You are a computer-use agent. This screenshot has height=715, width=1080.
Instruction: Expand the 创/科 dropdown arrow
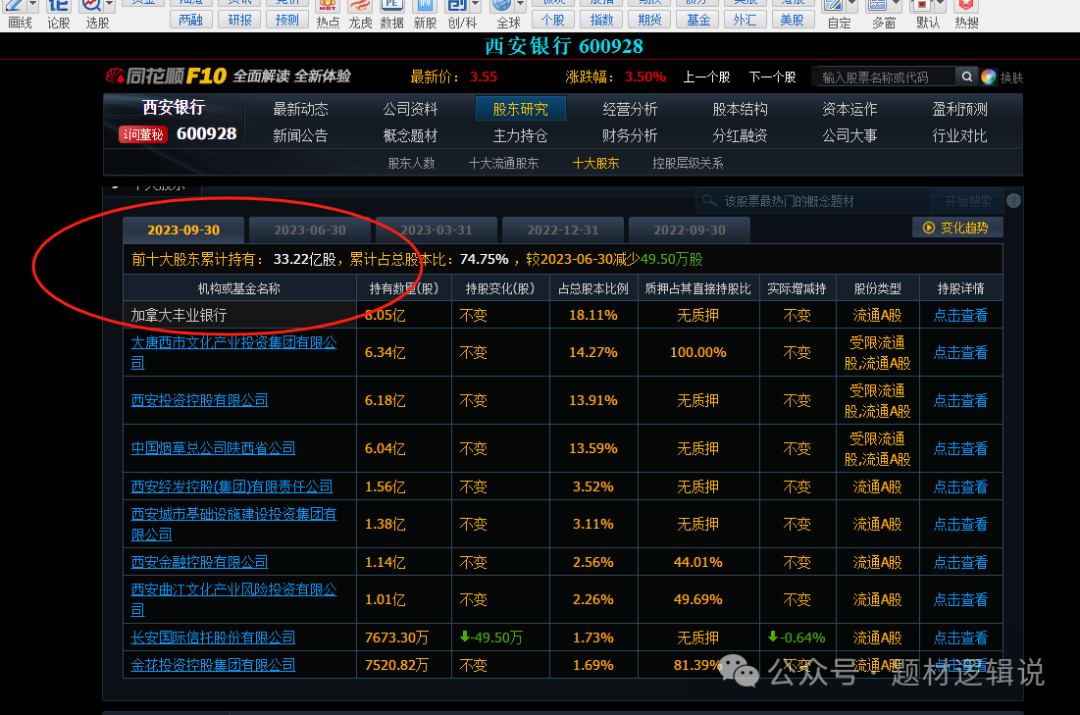point(475,5)
